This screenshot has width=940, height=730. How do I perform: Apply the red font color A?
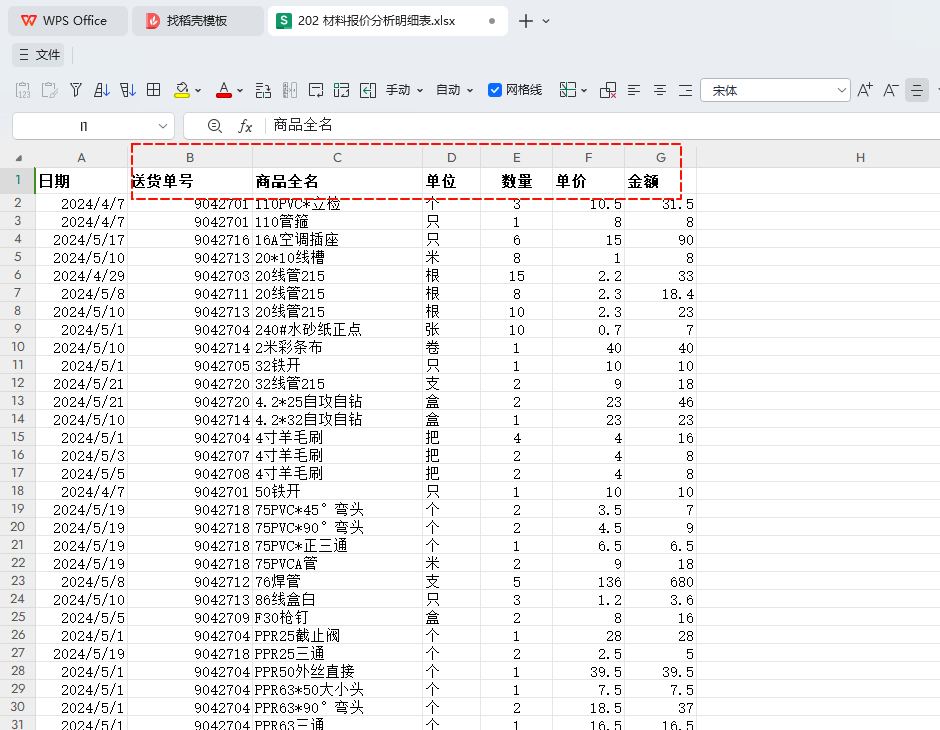224,91
